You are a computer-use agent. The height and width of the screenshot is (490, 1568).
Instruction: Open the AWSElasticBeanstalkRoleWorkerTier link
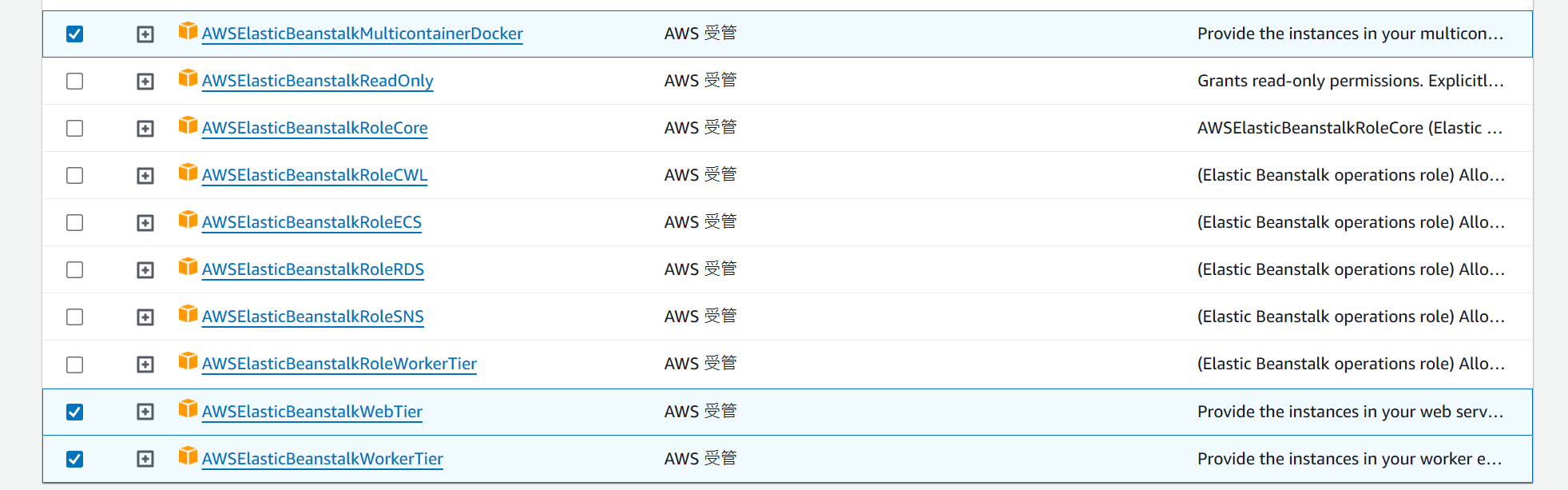(339, 364)
